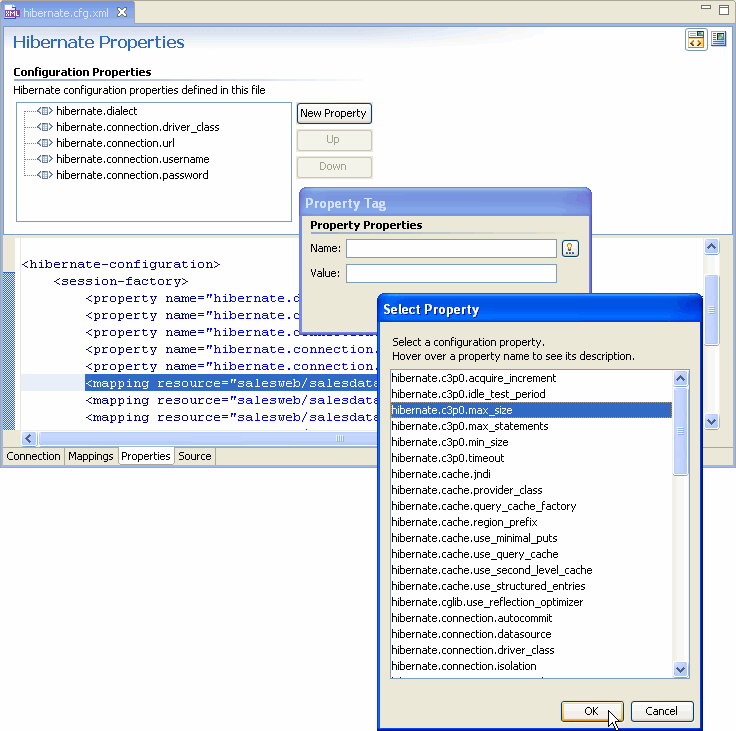This screenshot has width=736, height=731.
Task: Select hibernate.connection.datasource entry
Action: (x=531, y=634)
